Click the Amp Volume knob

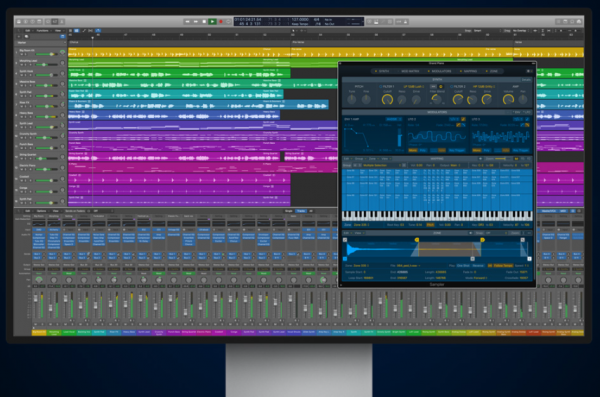pos(508,100)
